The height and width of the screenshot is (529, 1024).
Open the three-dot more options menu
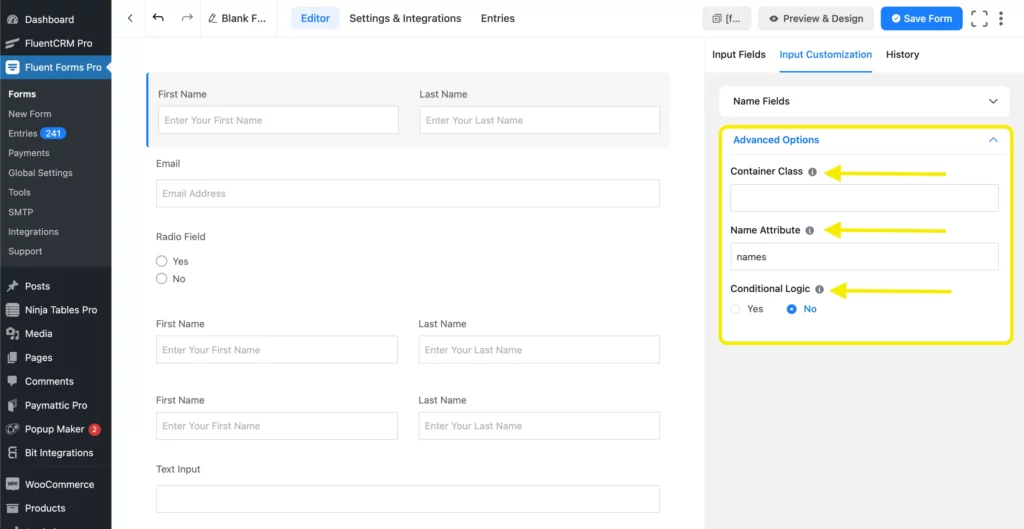[1000, 18]
